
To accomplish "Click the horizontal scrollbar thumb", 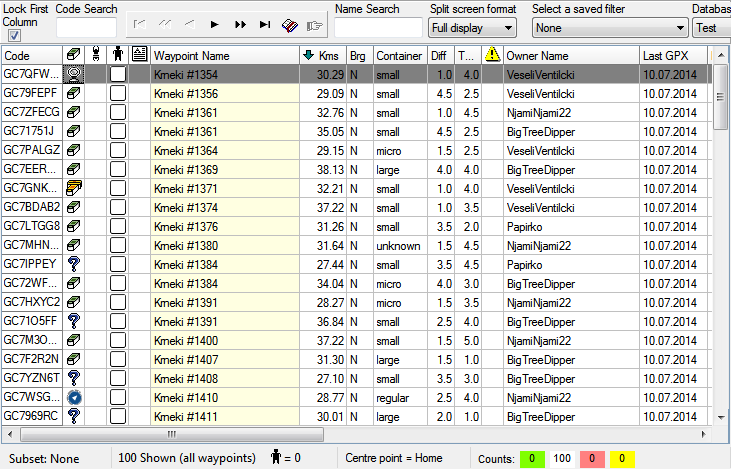I will pyautogui.click(x=172, y=435).
